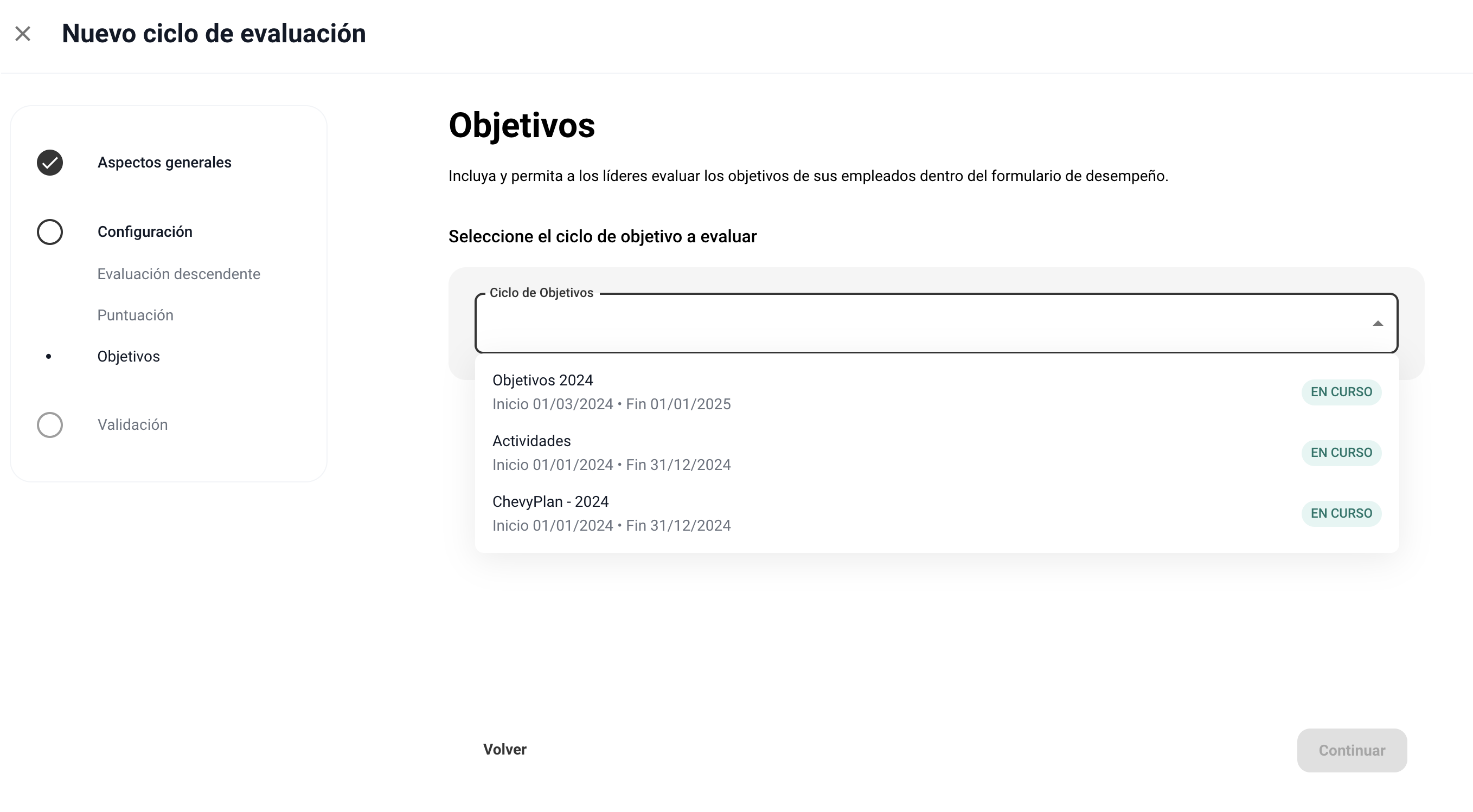Click EN CURSO badge for Objetivos 2024

[1342, 392]
